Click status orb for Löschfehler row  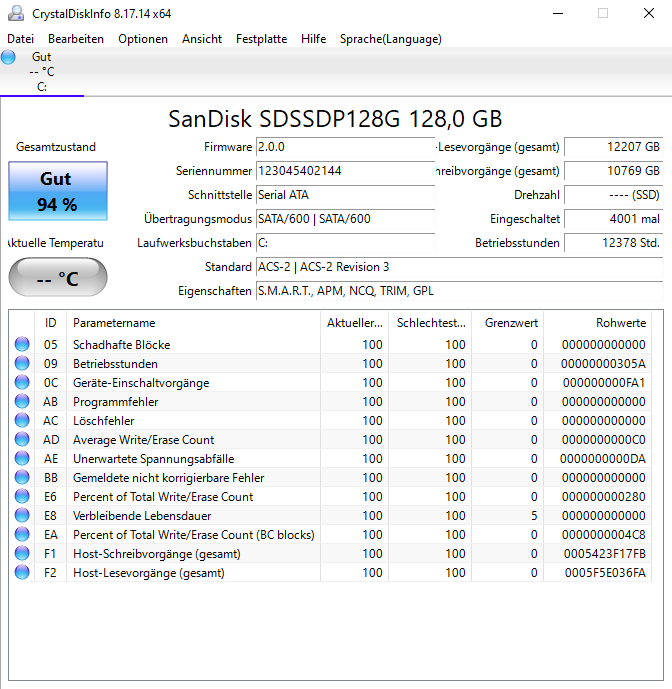[22, 420]
